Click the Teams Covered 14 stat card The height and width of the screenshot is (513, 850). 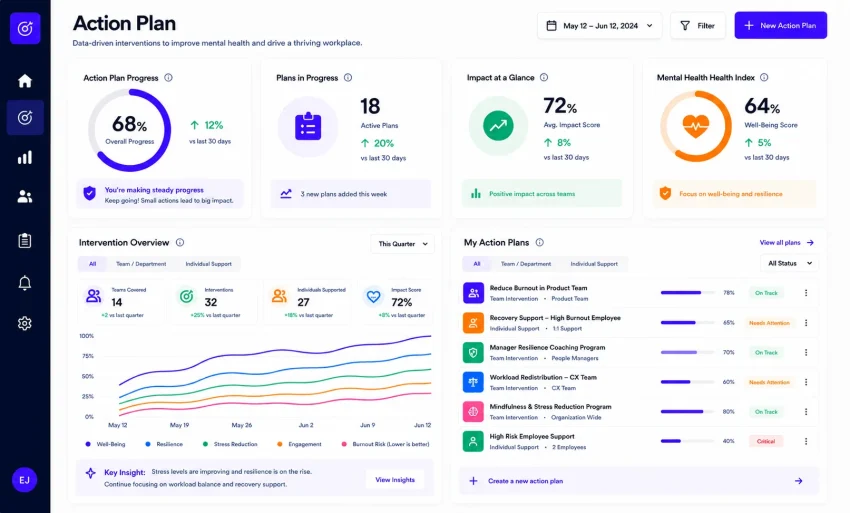(x=121, y=302)
